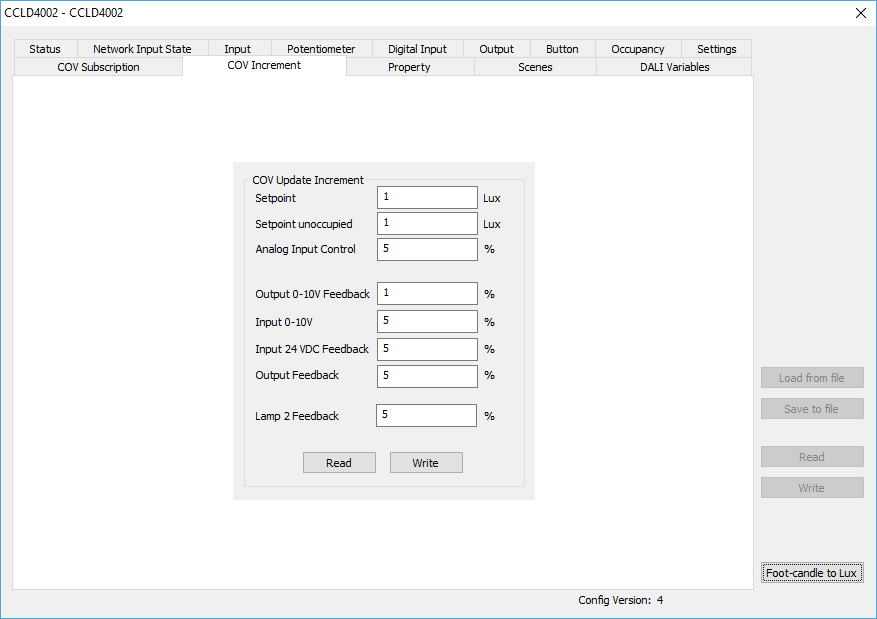
Task: Switch to COV Subscription tab
Action: point(98,67)
